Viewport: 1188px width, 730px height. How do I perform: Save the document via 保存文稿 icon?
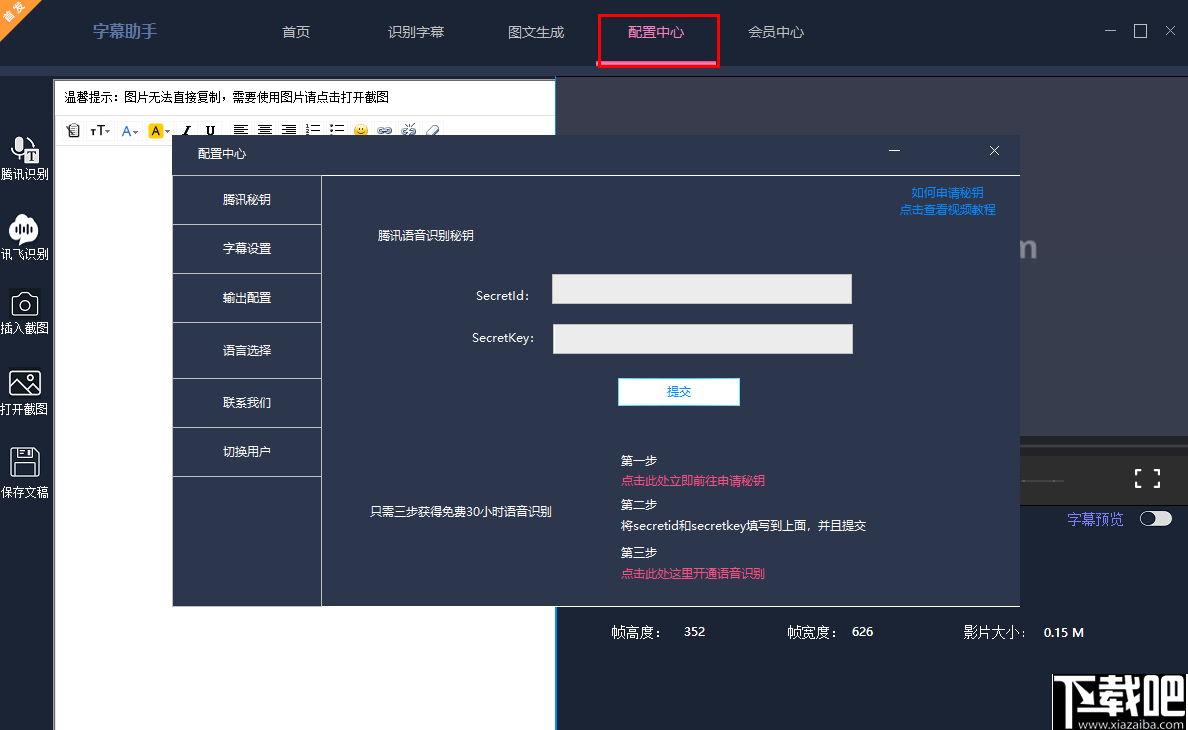tap(24, 462)
